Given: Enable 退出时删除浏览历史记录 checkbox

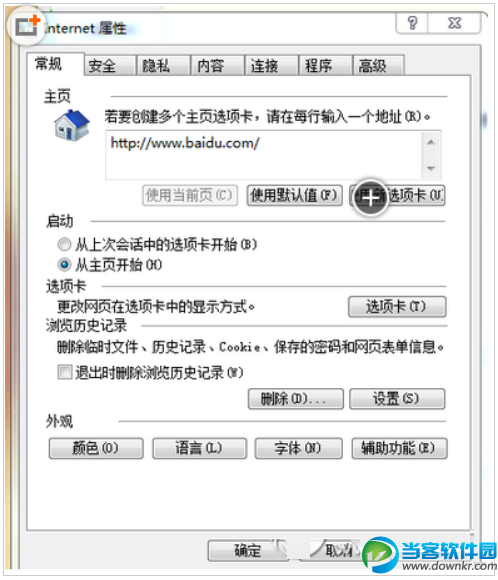Looking at the screenshot, I should (x=64, y=372).
